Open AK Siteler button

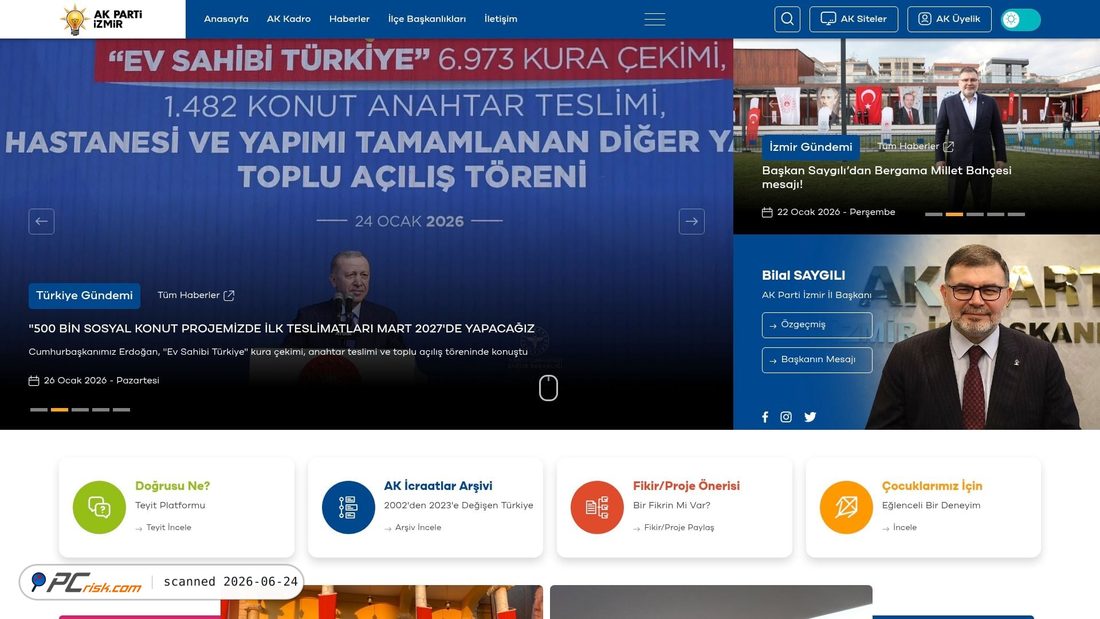(854, 19)
